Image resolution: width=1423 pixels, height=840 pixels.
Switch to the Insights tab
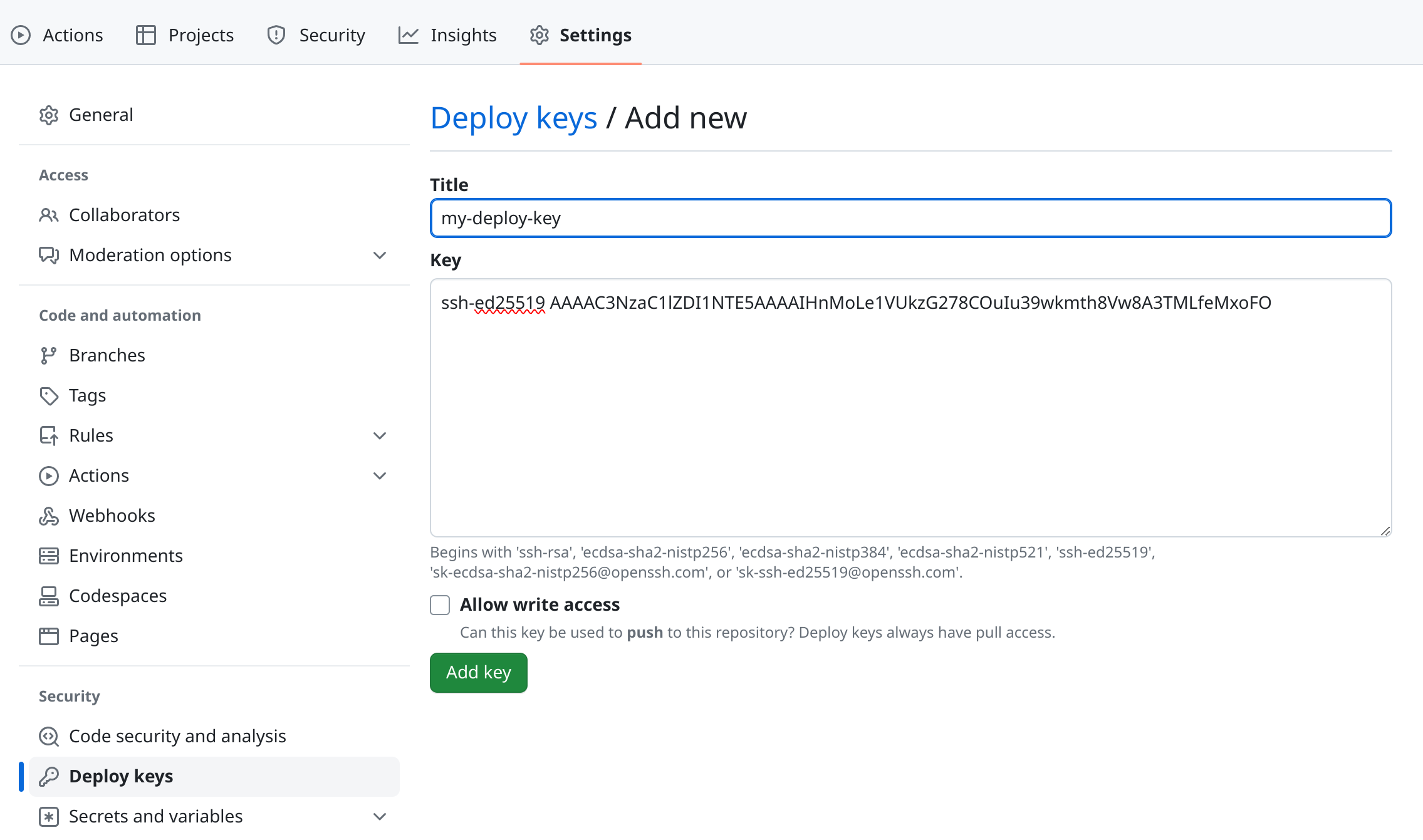pyautogui.click(x=447, y=35)
